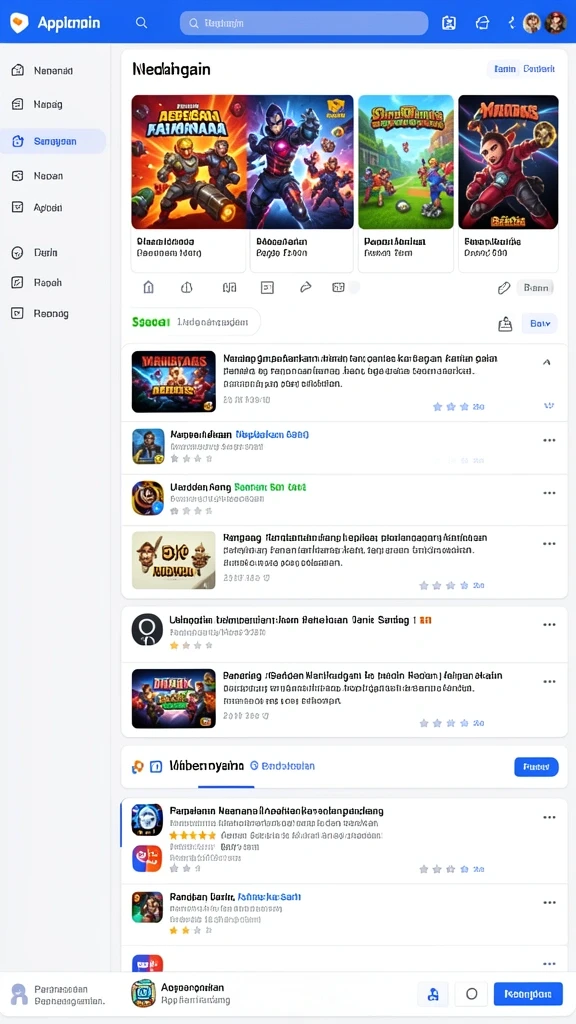The height and width of the screenshot is (1024, 576).
Task: Open the Neoan sidebar item
Action: (53, 176)
